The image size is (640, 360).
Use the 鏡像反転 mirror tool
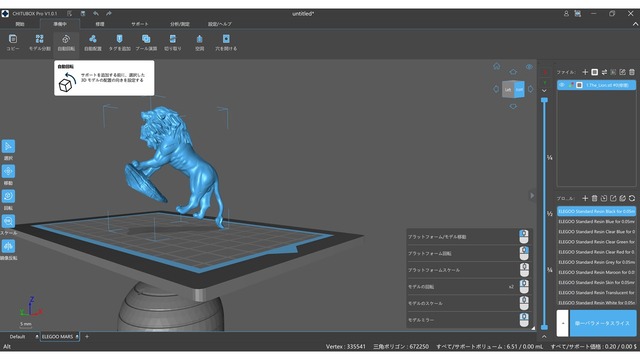[x=8, y=247]
